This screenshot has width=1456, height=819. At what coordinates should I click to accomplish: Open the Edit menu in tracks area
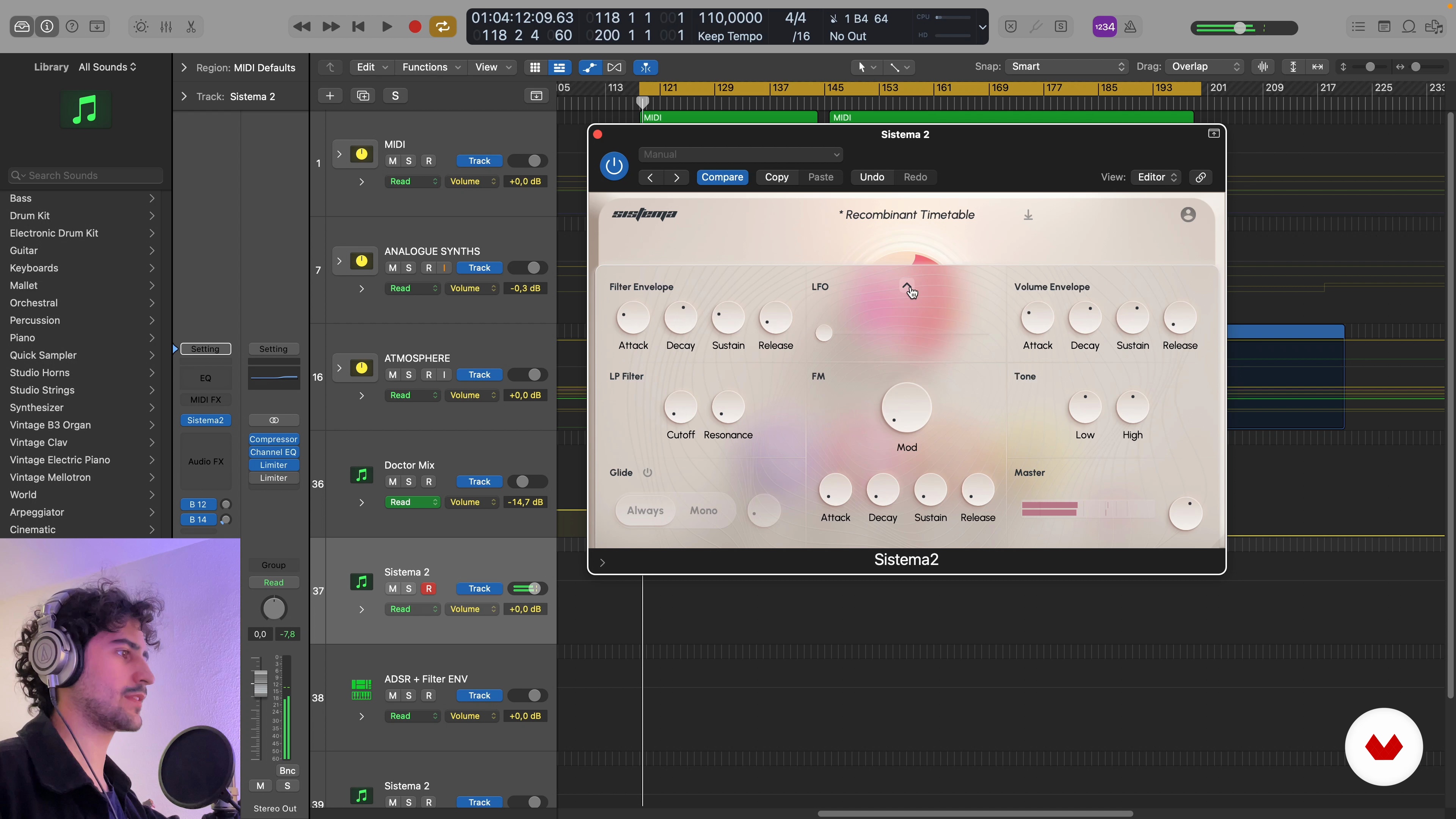pyautogui.click(x=372, y=67)
